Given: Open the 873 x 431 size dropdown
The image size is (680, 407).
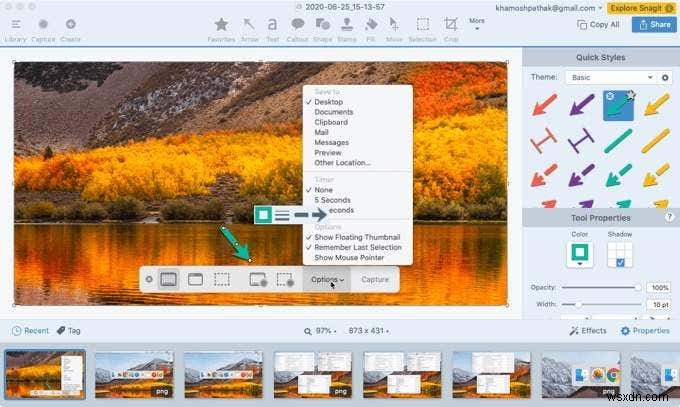Looking at the screenshot, I should pos(368,331).
